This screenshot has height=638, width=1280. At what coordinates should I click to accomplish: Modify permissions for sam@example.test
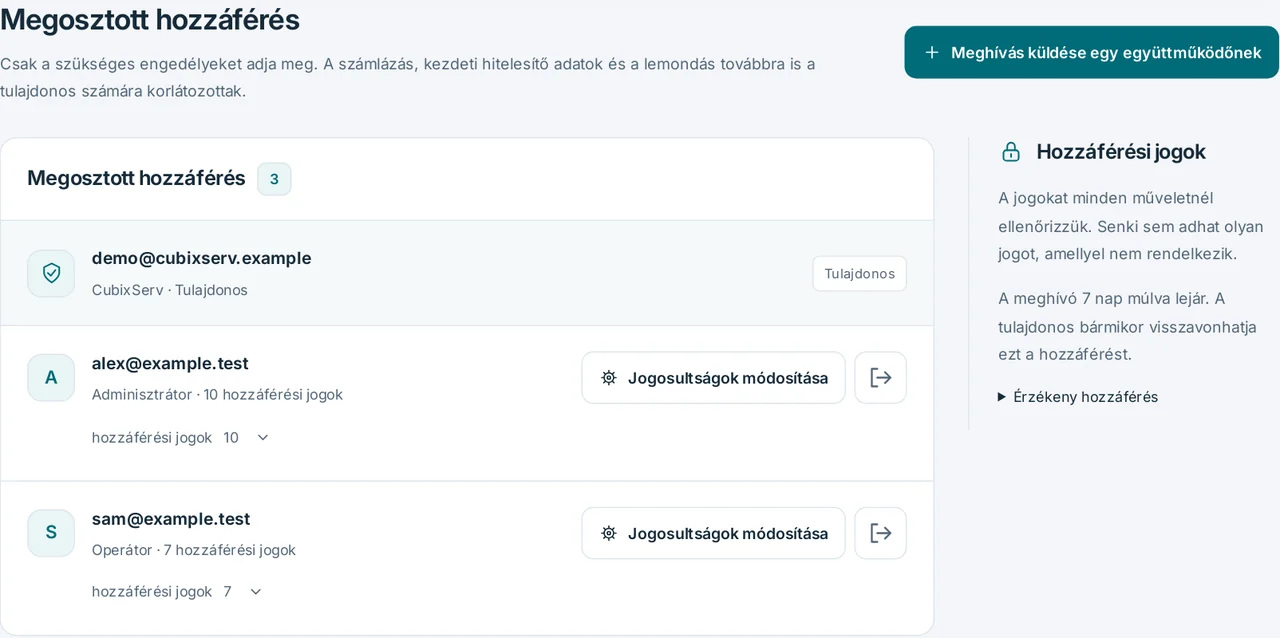(x=713, y=533)
